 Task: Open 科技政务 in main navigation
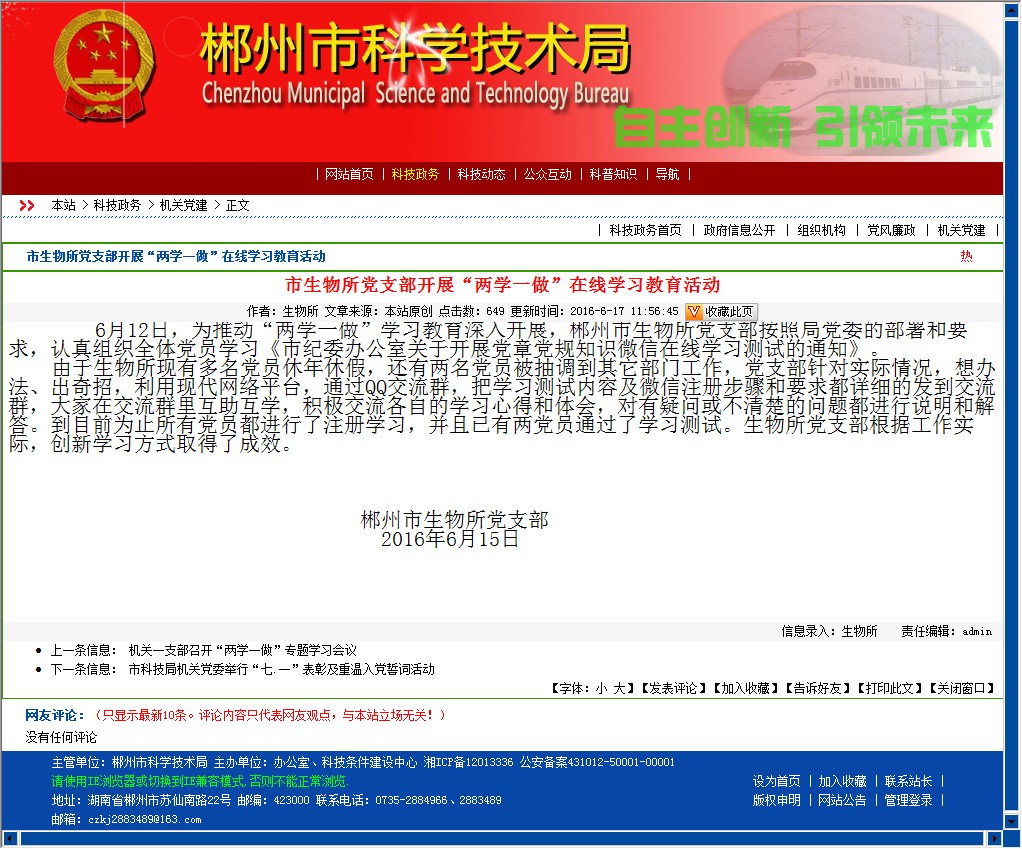(415, 175)
